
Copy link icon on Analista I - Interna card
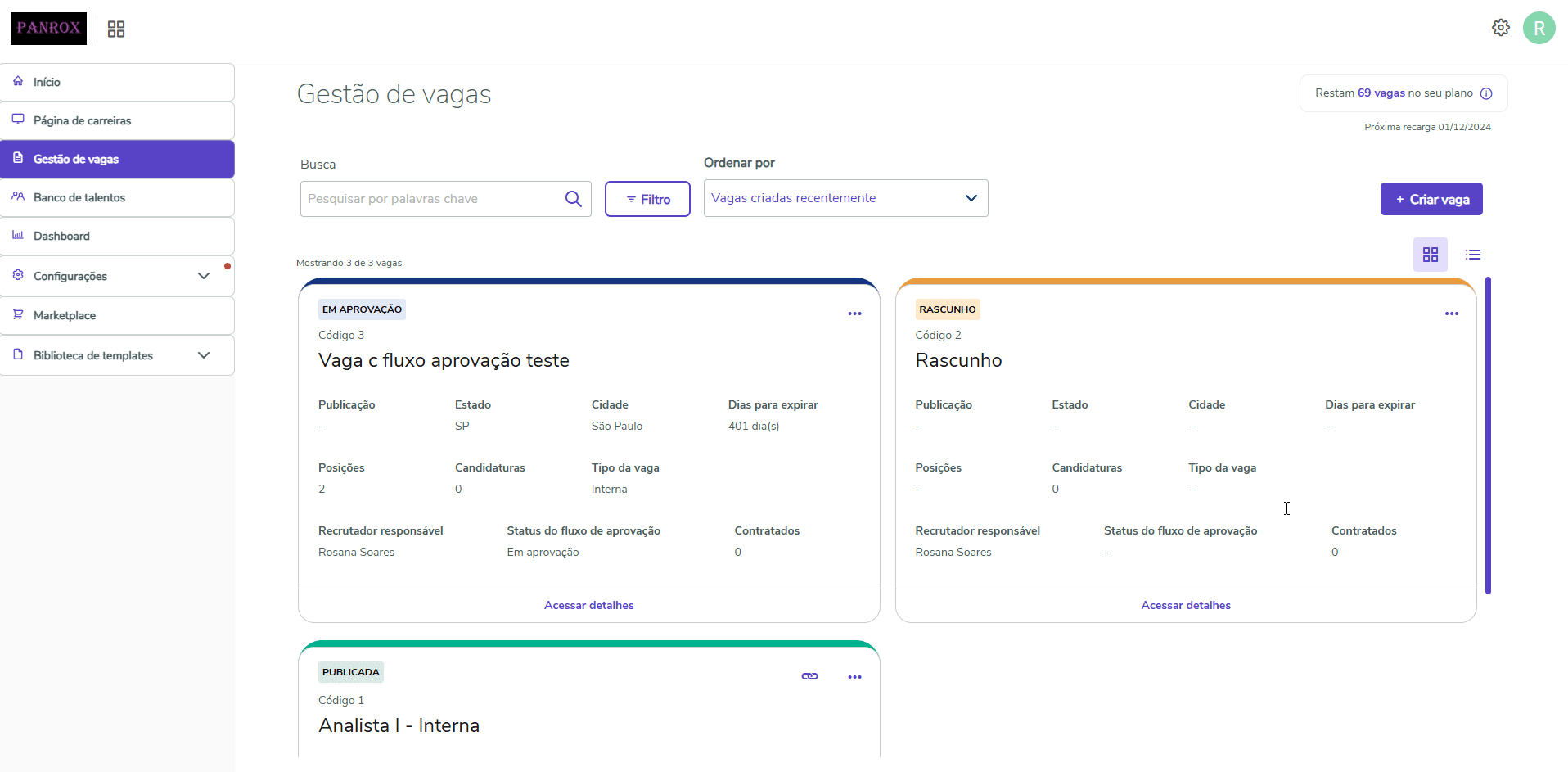pyautogui.click(x=810, y=676)
